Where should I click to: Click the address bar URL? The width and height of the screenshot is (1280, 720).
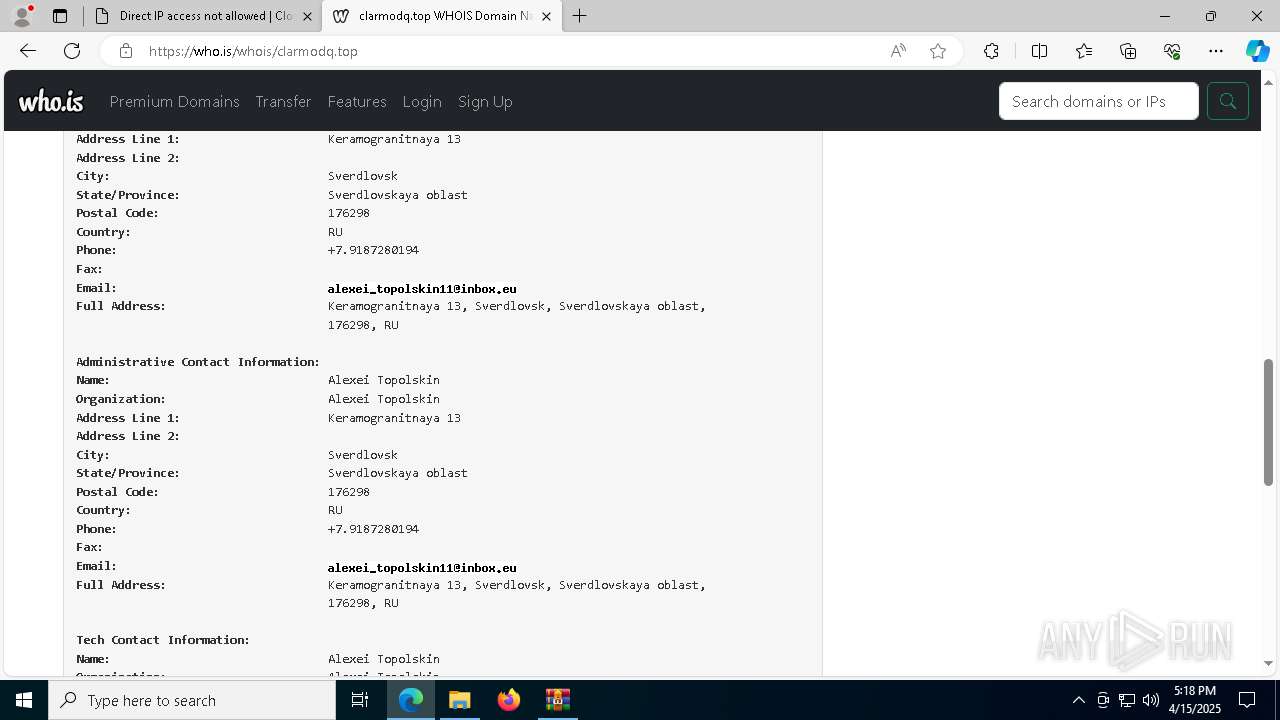point(253,51)
